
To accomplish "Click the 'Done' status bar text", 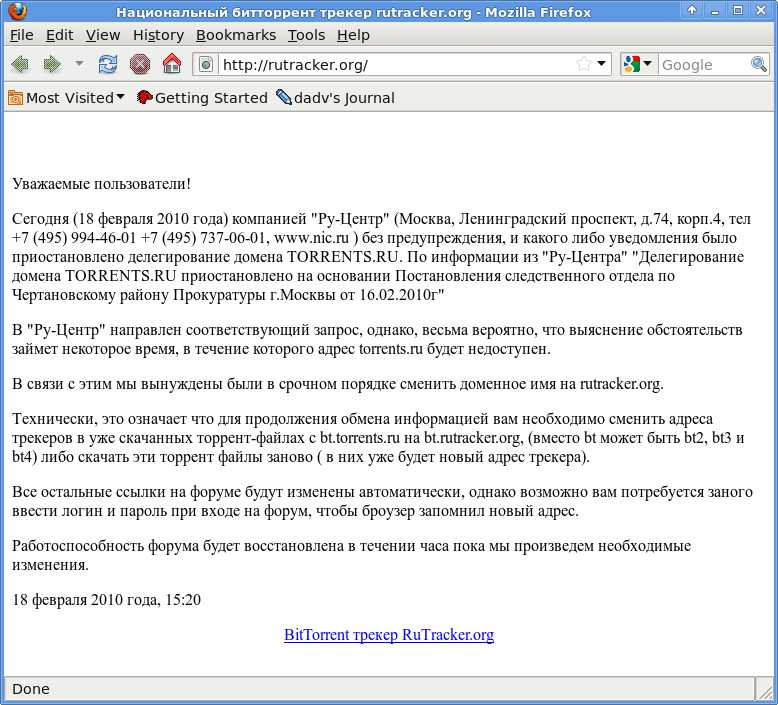I will tap(31, 689).
